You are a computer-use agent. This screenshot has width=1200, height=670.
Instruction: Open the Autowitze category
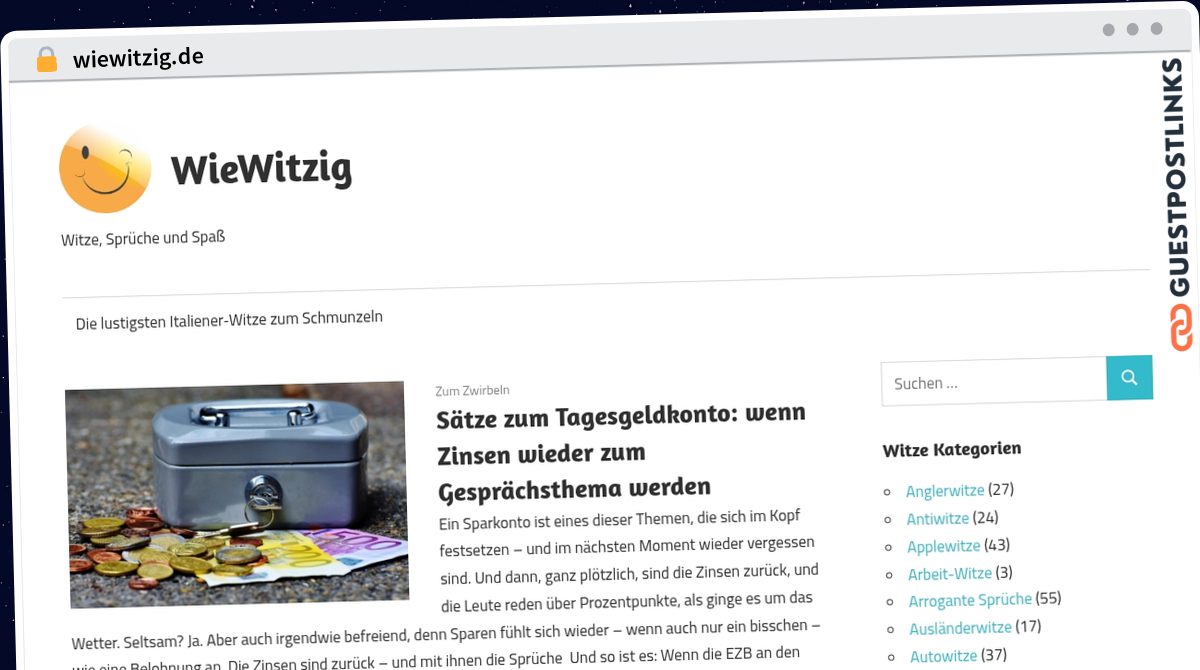tap(944, 656)
